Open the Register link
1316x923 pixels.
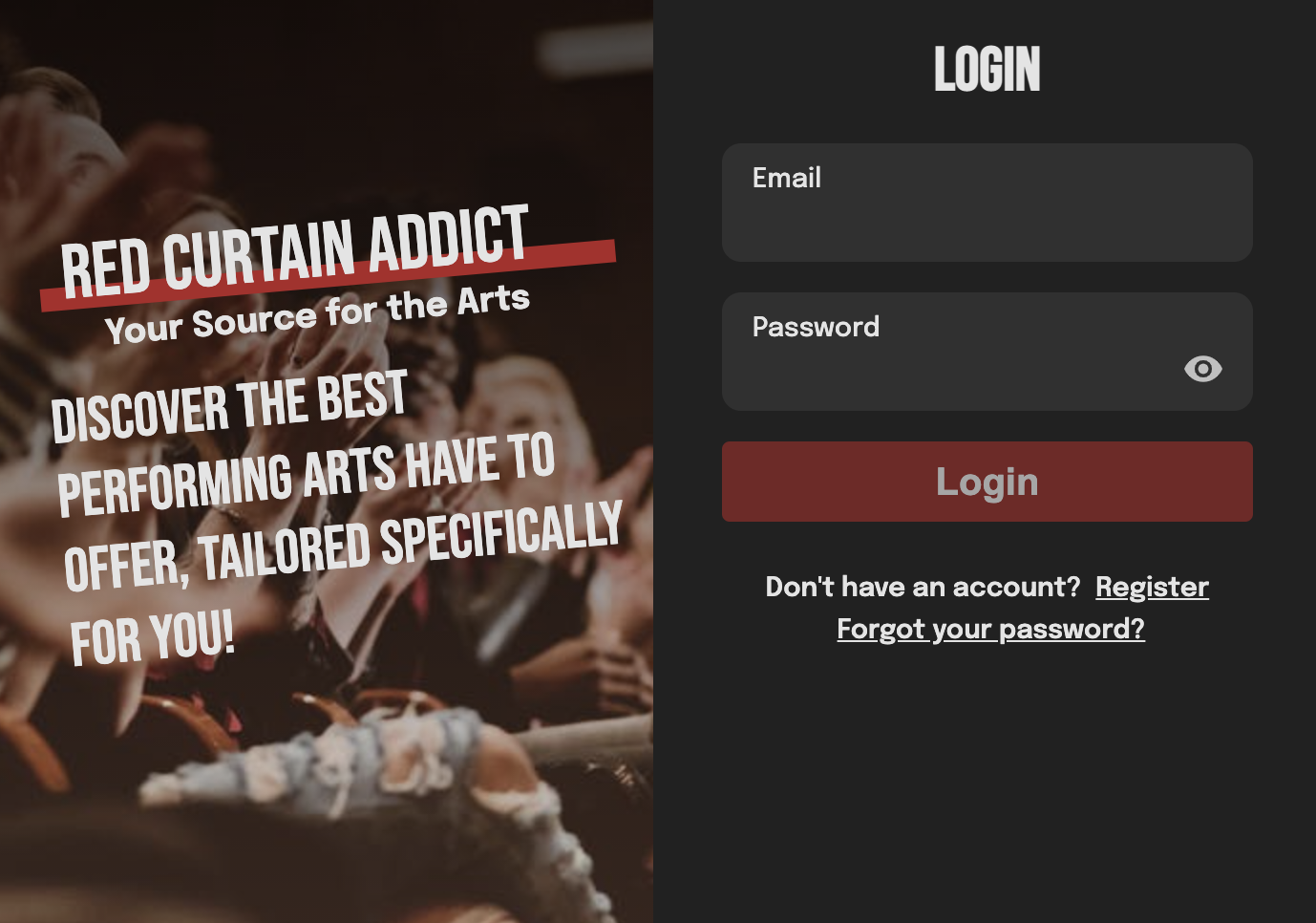tap(1152, 587)
